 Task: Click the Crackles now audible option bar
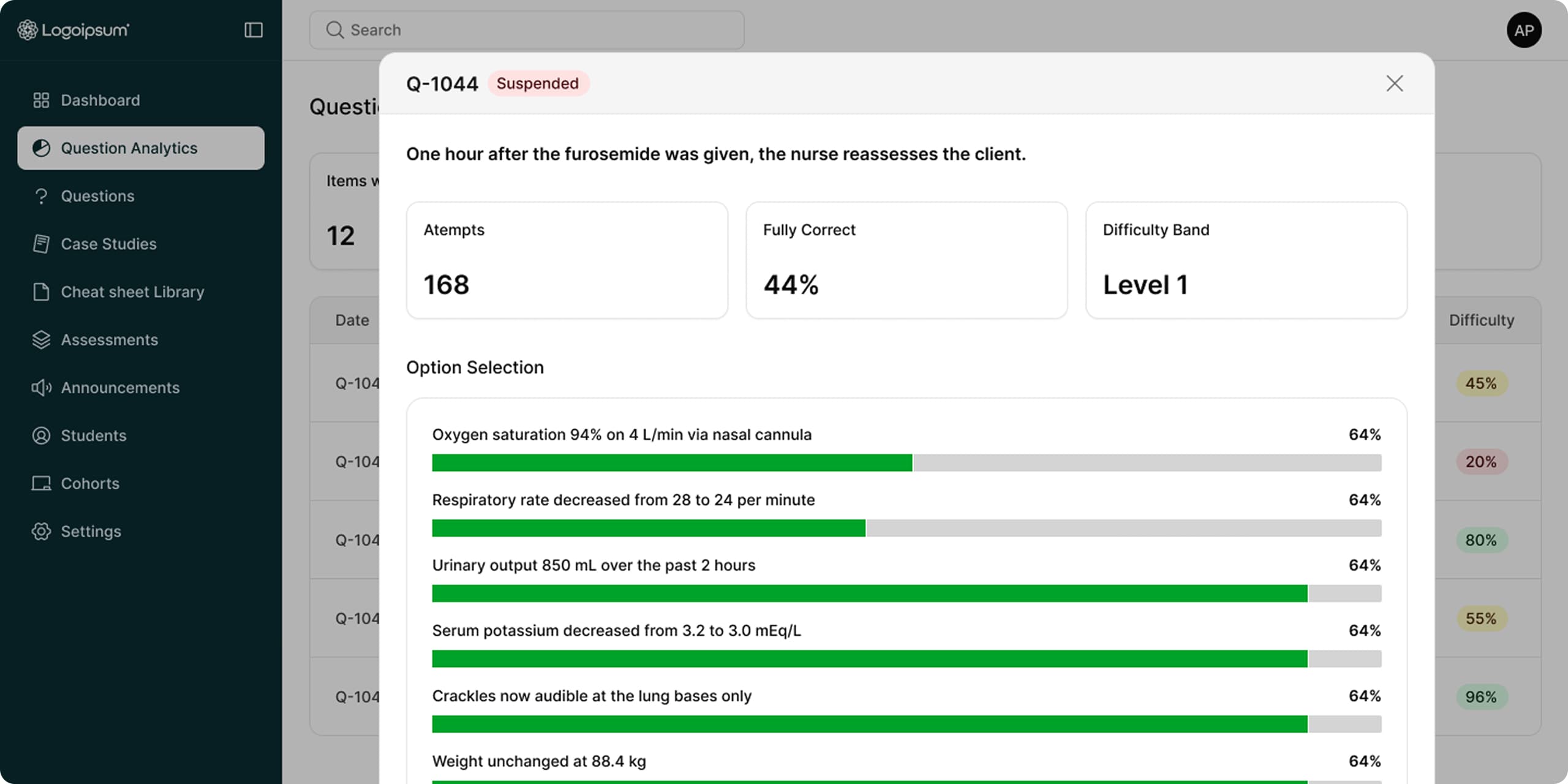tap(907, 724)
